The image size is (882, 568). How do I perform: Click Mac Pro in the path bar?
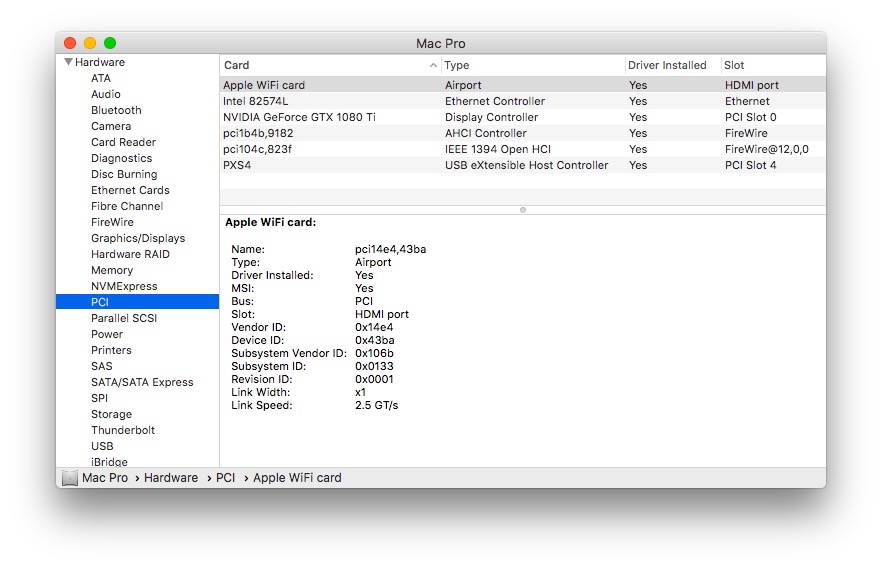tap(105, 478)
